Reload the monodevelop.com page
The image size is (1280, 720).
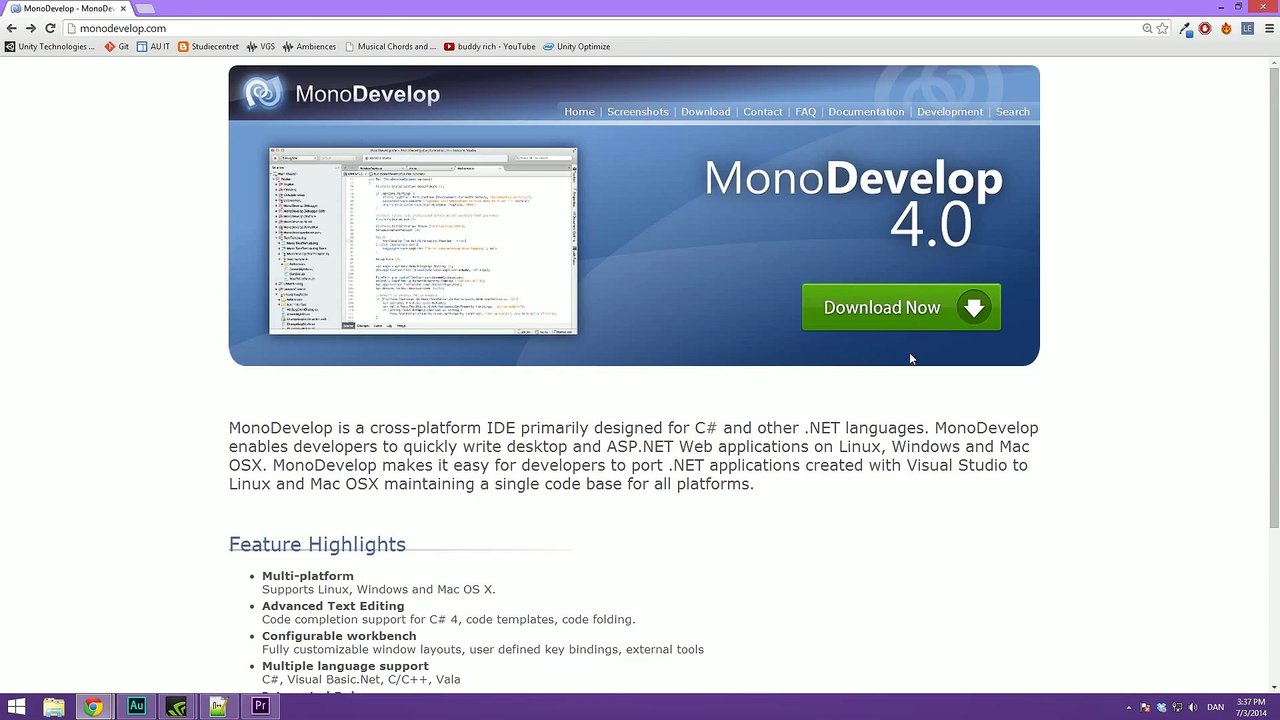[50, 28]
